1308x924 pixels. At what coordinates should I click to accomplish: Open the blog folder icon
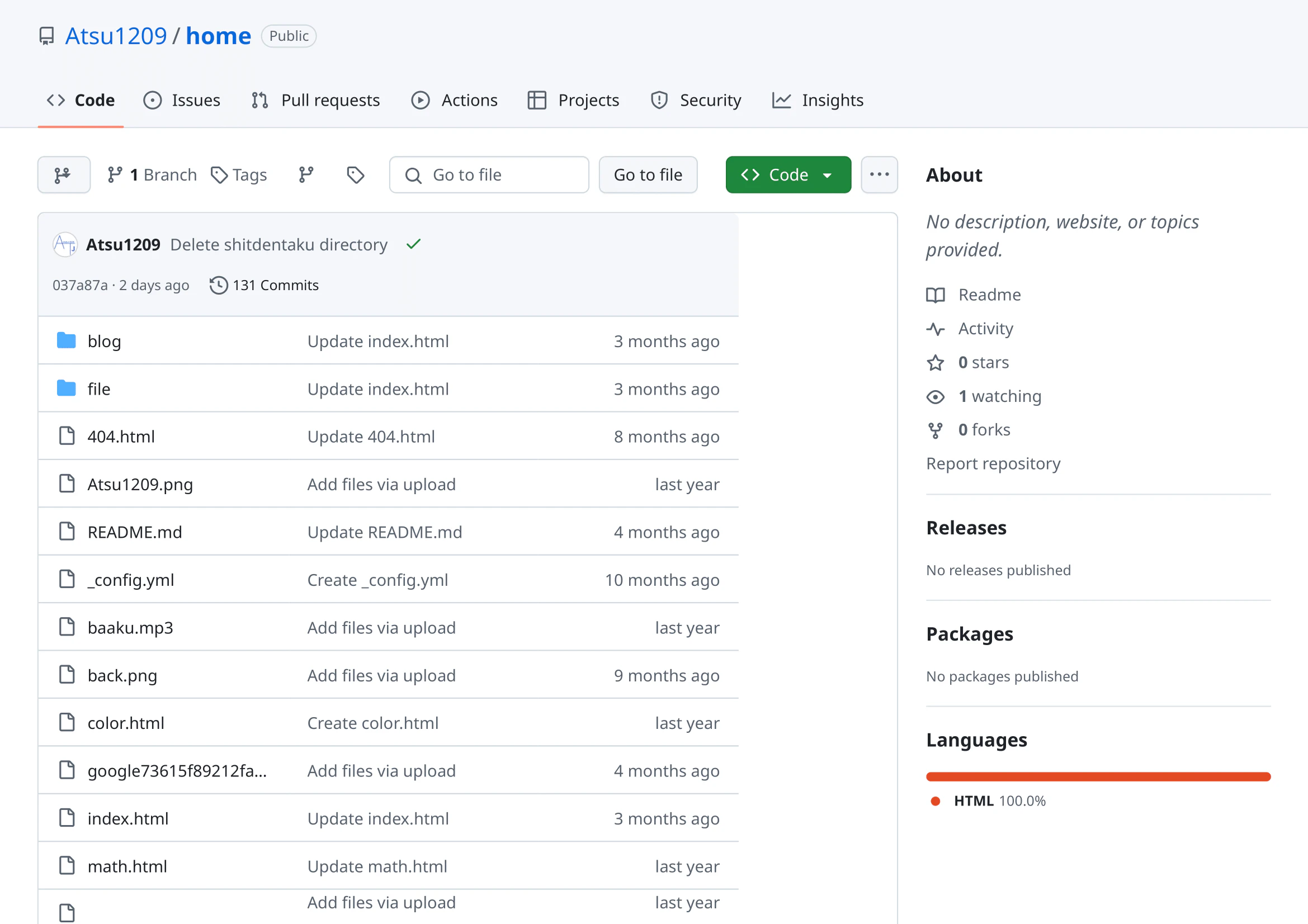66,340
